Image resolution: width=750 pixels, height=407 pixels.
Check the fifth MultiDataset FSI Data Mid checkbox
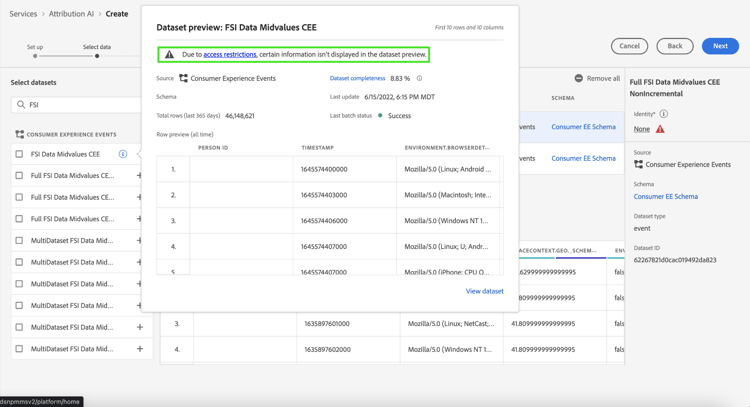tap(19, 327)
